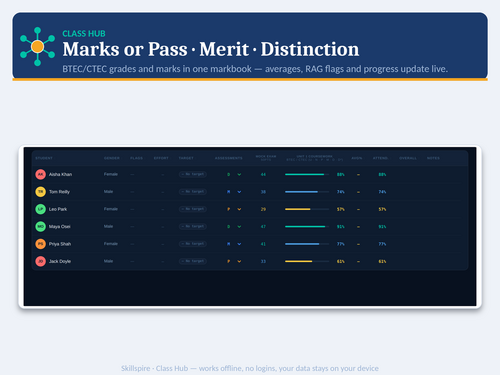500x375 pixels.
Task: Click the Student column header
Action: click(x=44, y=158)
